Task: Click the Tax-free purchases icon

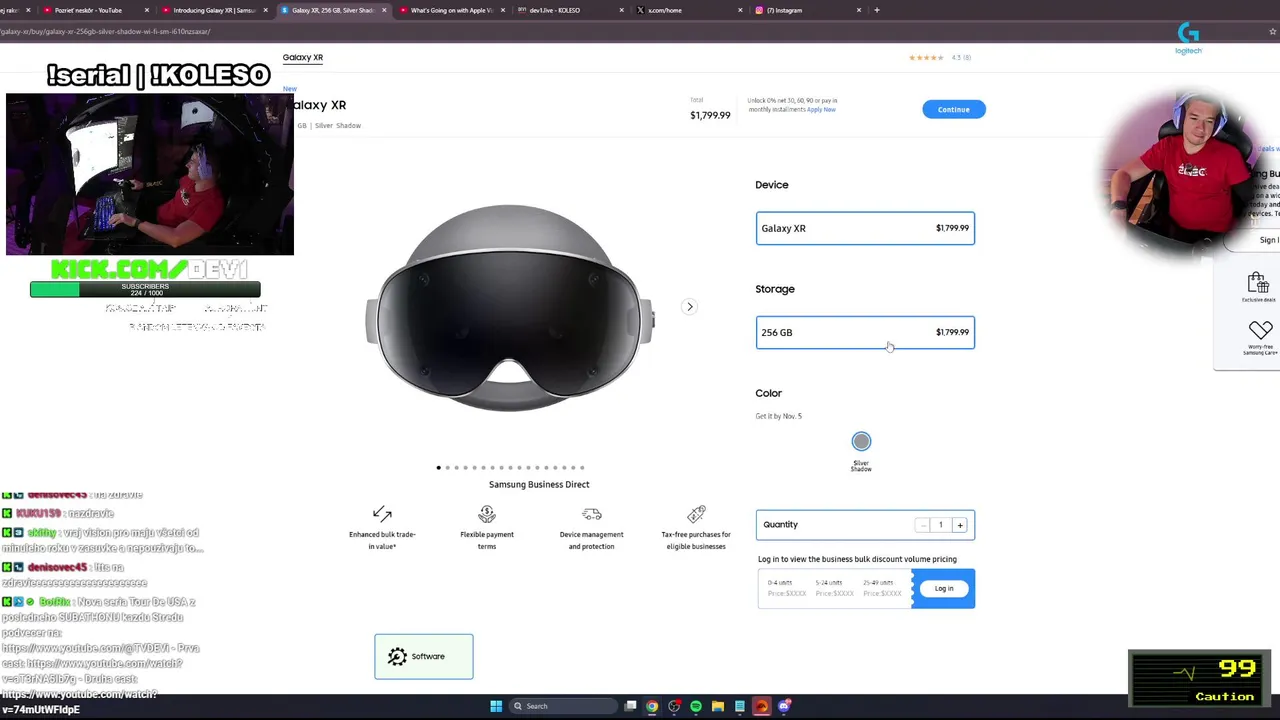Action: tap(696, 514)
